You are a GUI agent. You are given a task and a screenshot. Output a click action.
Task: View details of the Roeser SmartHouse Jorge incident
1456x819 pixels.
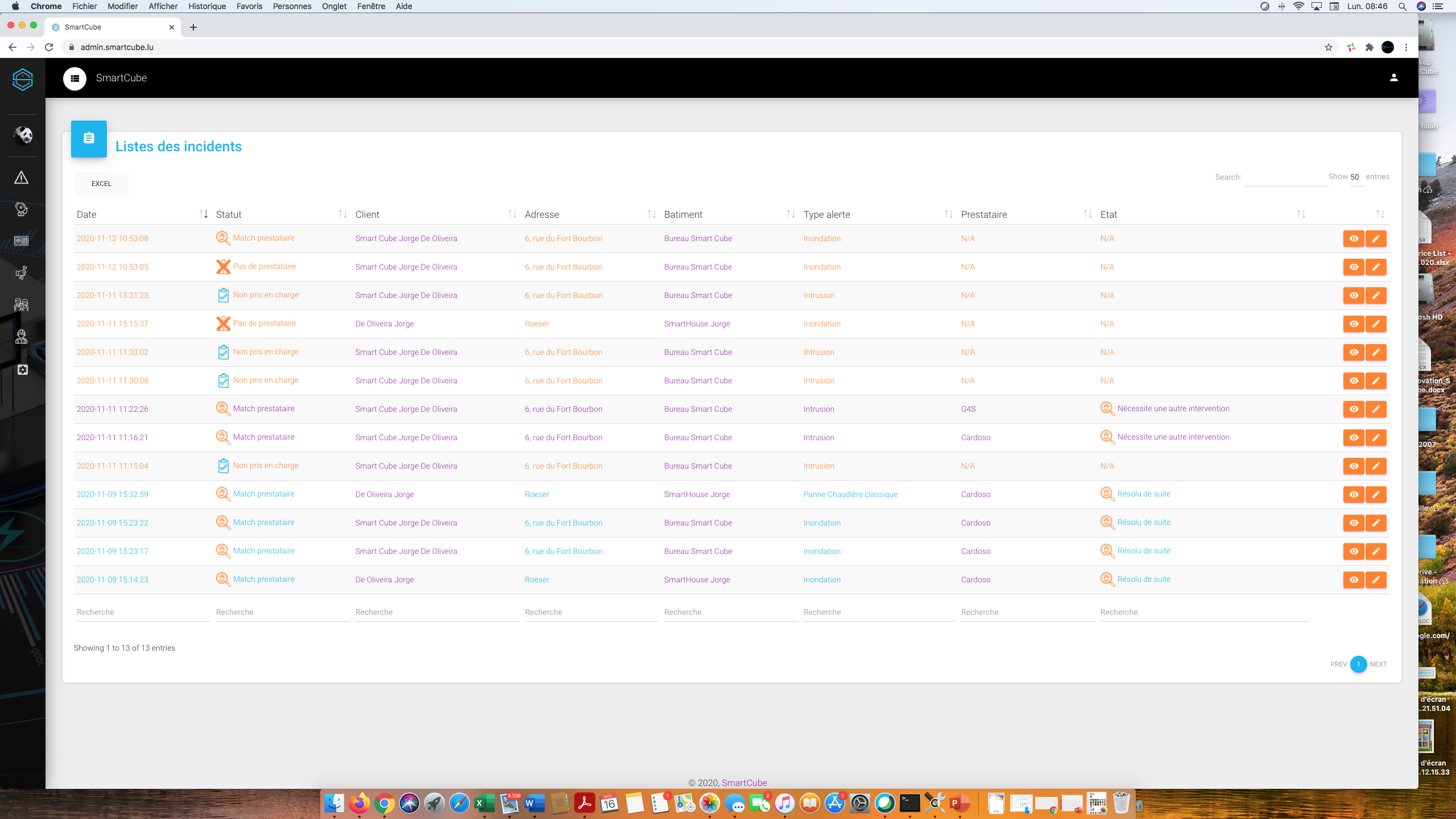pos(1354,324)
